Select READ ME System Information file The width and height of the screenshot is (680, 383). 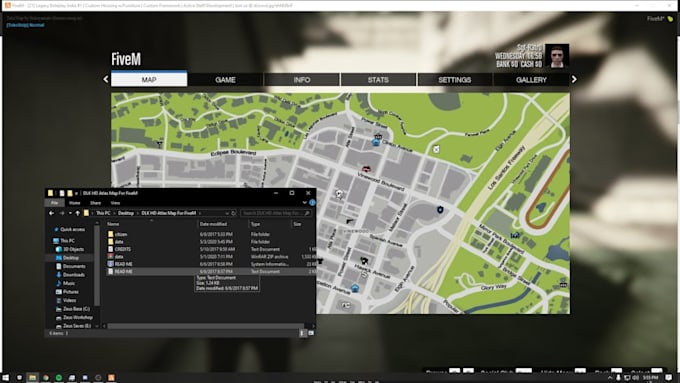(124, 264)
